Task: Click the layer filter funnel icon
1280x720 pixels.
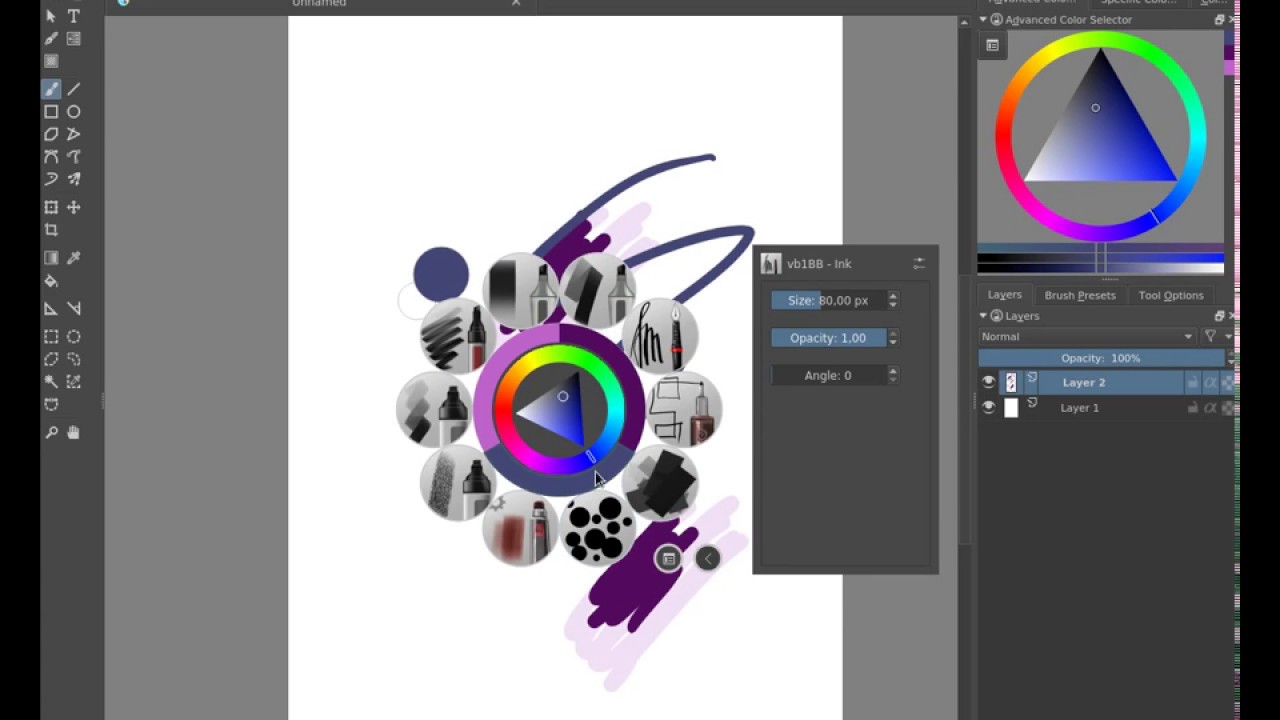Action: 1210,337
